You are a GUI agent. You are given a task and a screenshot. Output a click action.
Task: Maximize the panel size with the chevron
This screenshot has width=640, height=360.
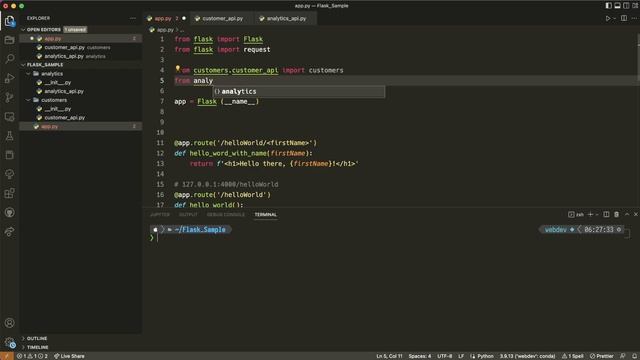point(627,214)
